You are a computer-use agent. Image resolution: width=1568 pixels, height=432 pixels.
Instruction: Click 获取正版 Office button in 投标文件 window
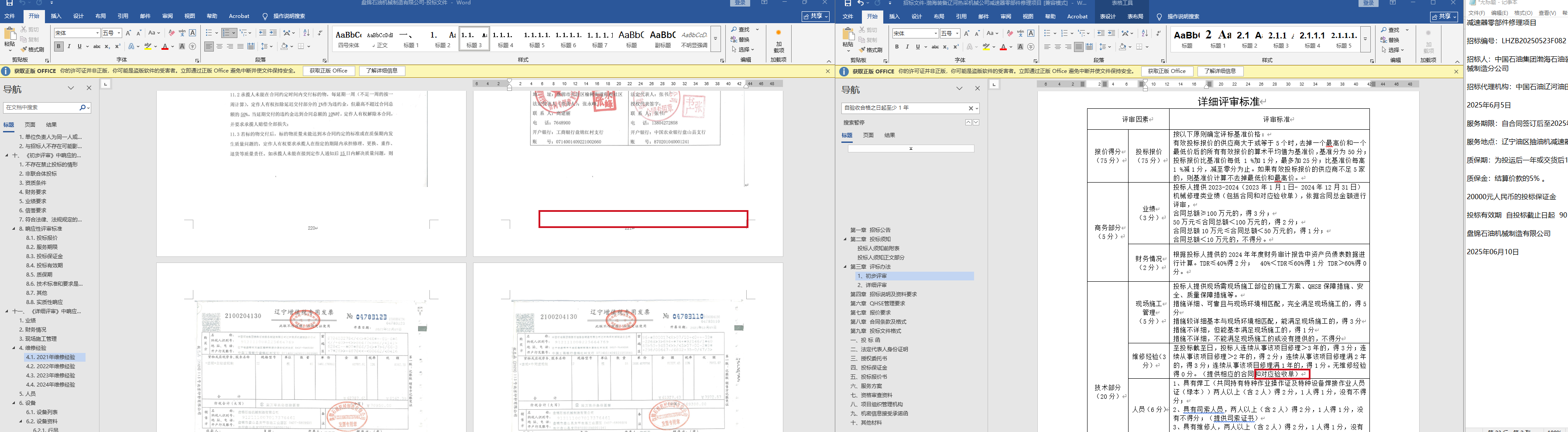[x=329, y=71]
